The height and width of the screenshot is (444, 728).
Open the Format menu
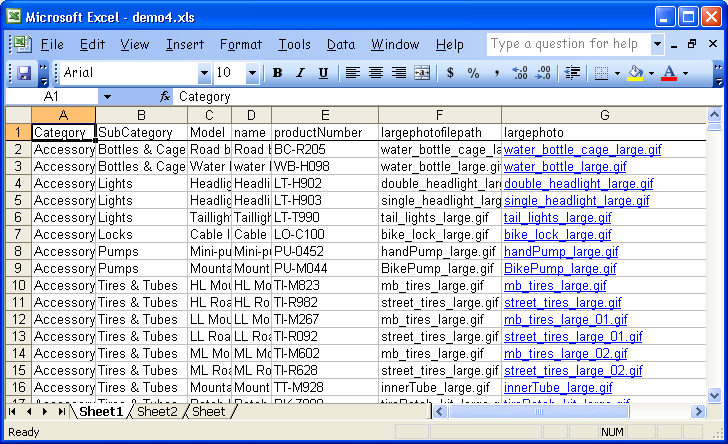[240, 45]
